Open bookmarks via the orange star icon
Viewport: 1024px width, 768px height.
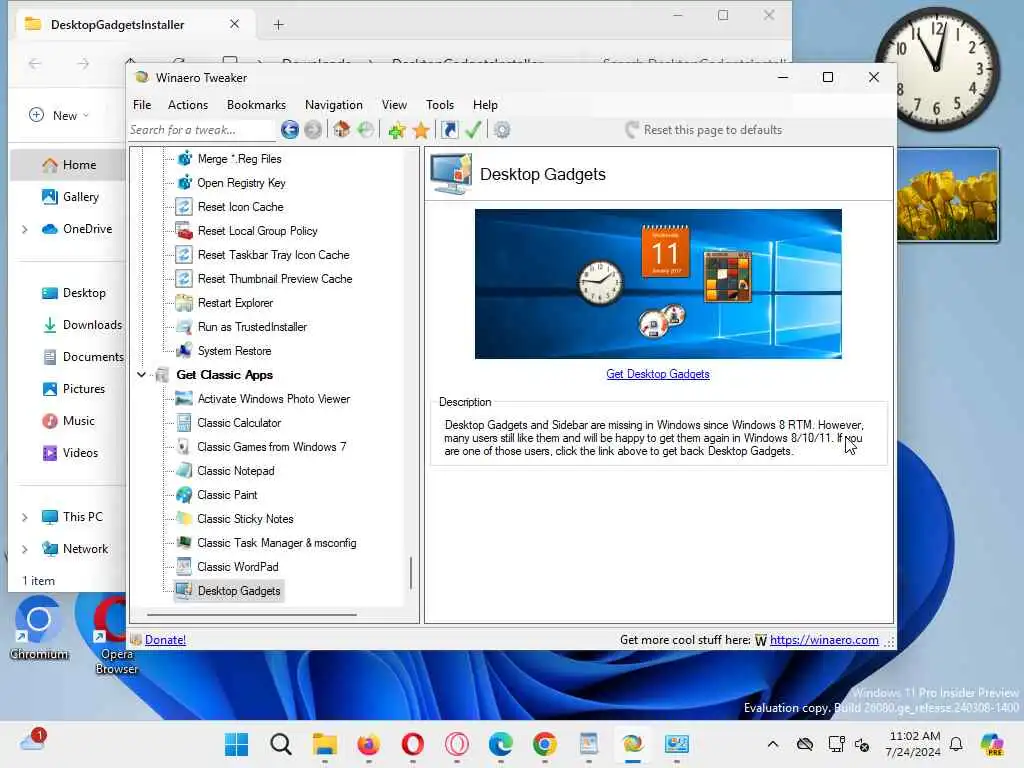pyautogui.click(x=421, y=130)
